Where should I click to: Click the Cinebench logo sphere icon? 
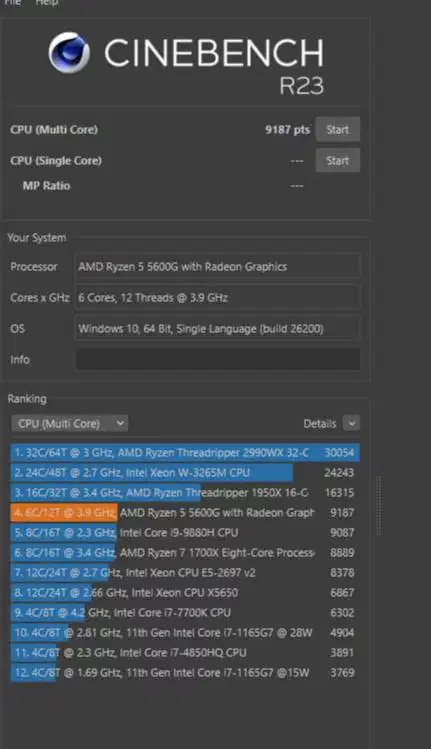pyautogui.click(x=69, y=53)
